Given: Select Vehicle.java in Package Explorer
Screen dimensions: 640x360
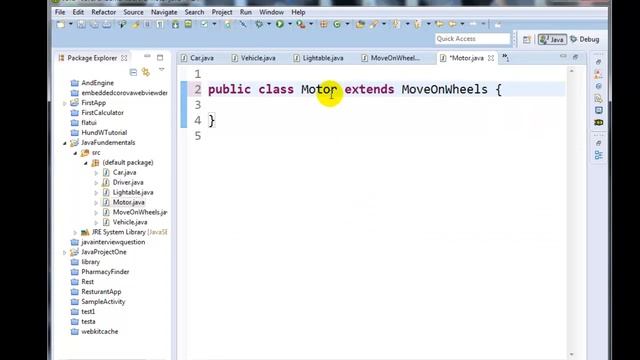Looking at the screenshot, I should pyautogui.click(x=130, y=222).
